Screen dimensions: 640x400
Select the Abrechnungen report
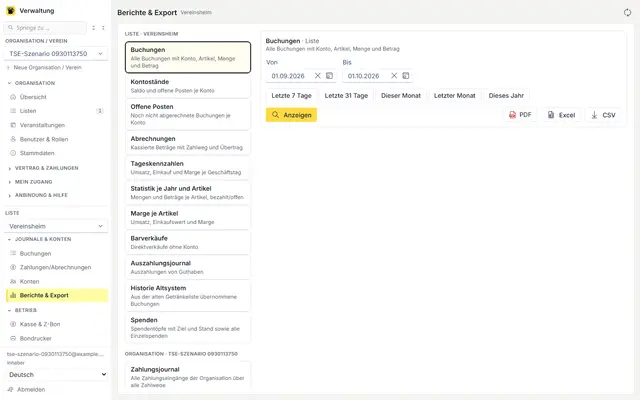[188, 143]
